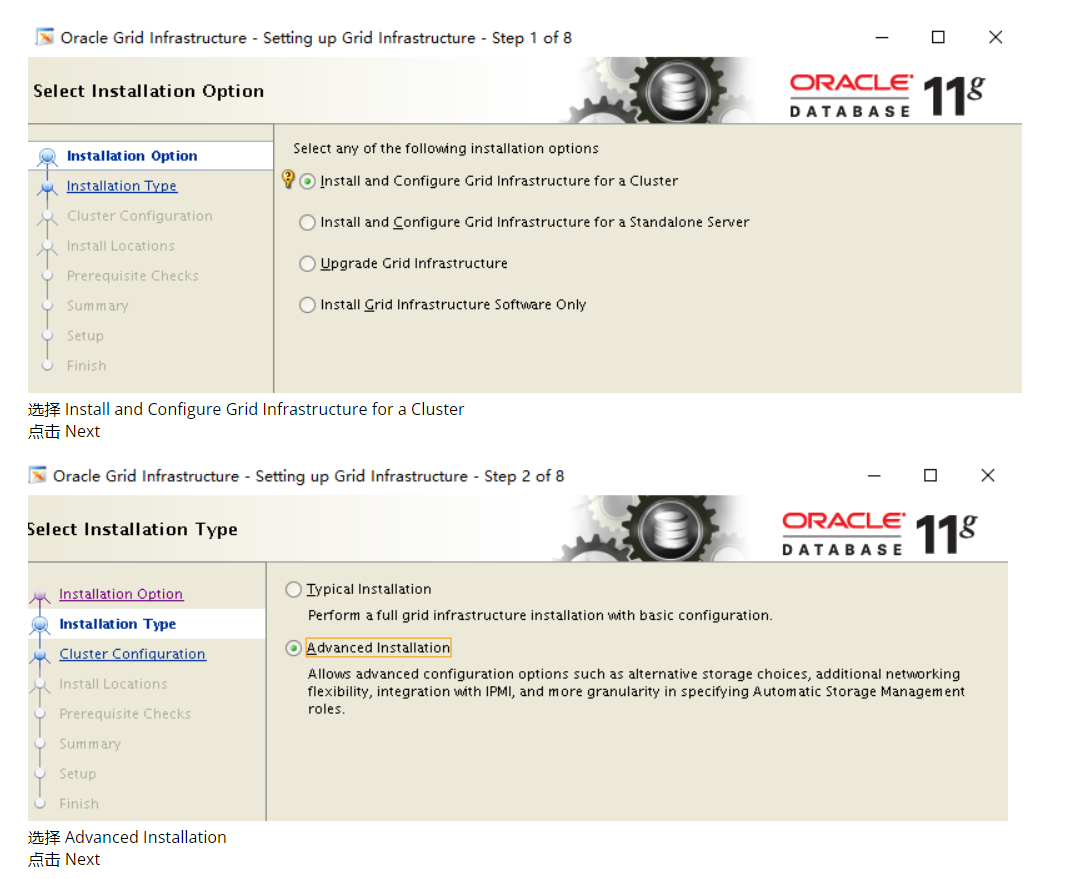Click the Step 2 window title bar app icon
This screenshot has width=1070, height=879.
pyautogui.click(x=38, y=475)
